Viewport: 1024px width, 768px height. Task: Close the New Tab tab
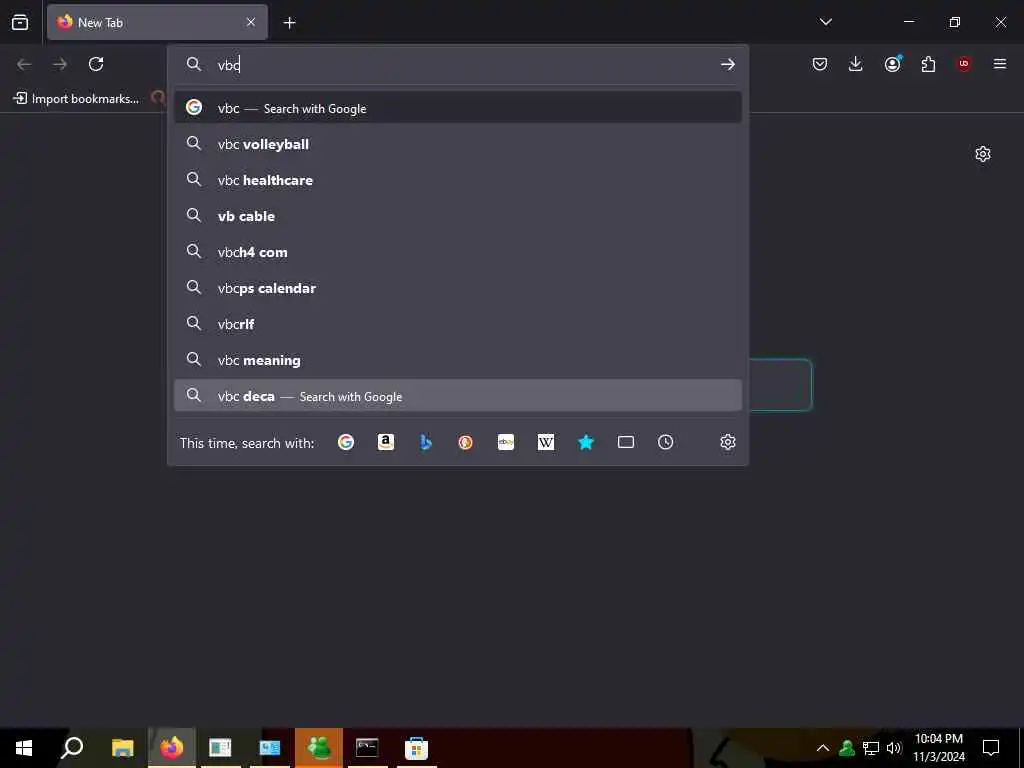coord(251,22)
